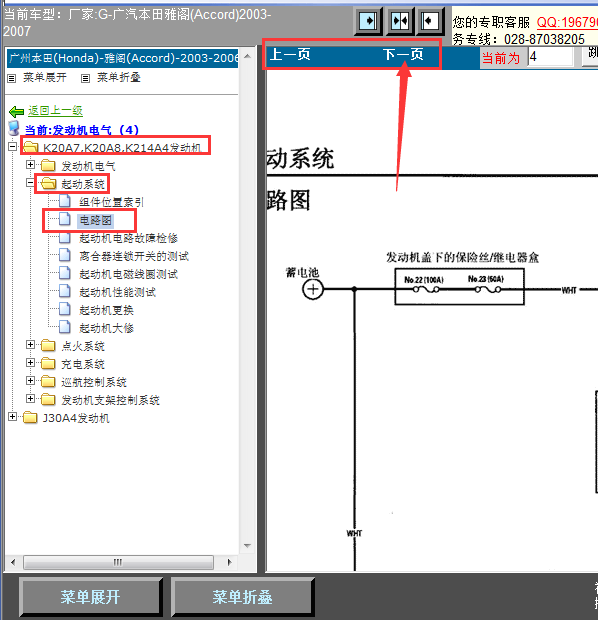598x620 pixels.
Task: Open 起动机性能测试 document
Action: [x=117, y=293]
